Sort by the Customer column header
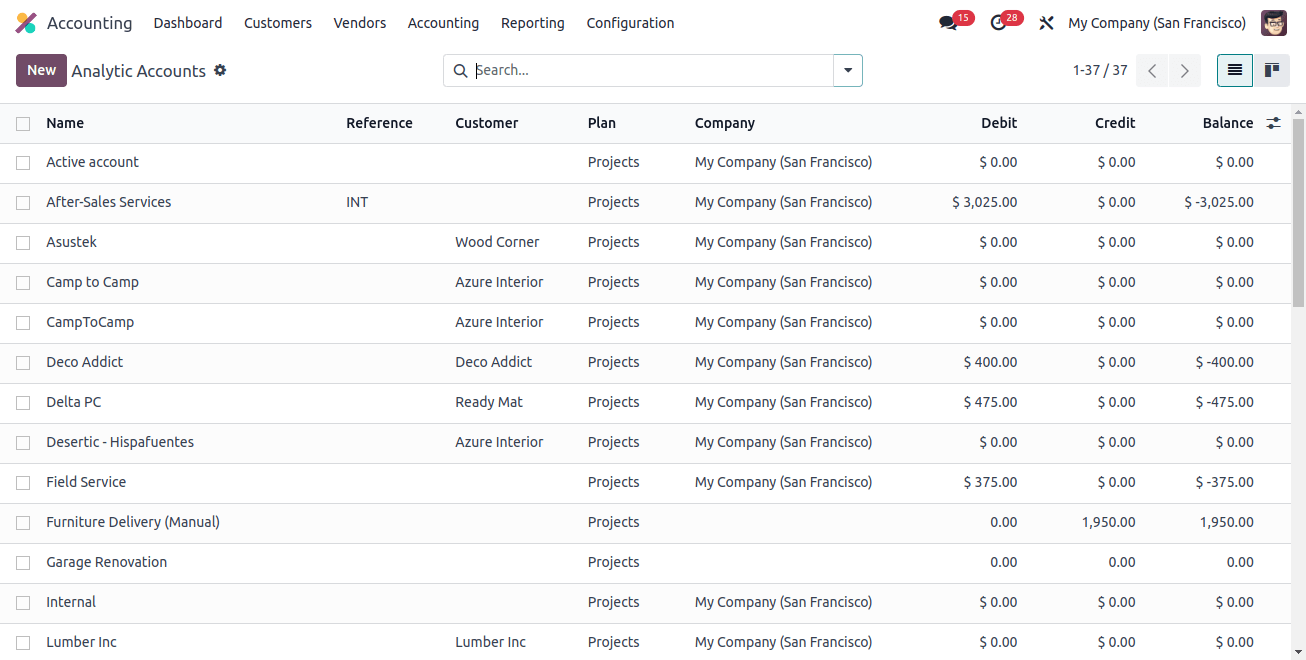Screen dimensions: 1306x660 tap(487, 123)
